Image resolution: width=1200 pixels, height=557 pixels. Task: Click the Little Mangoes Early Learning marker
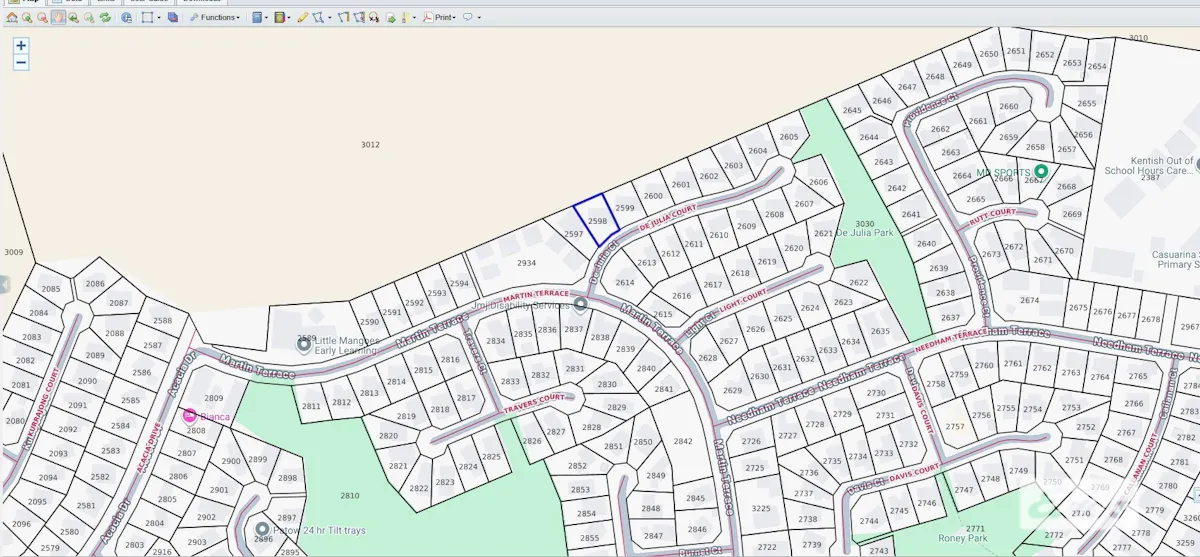click(304, 345)
